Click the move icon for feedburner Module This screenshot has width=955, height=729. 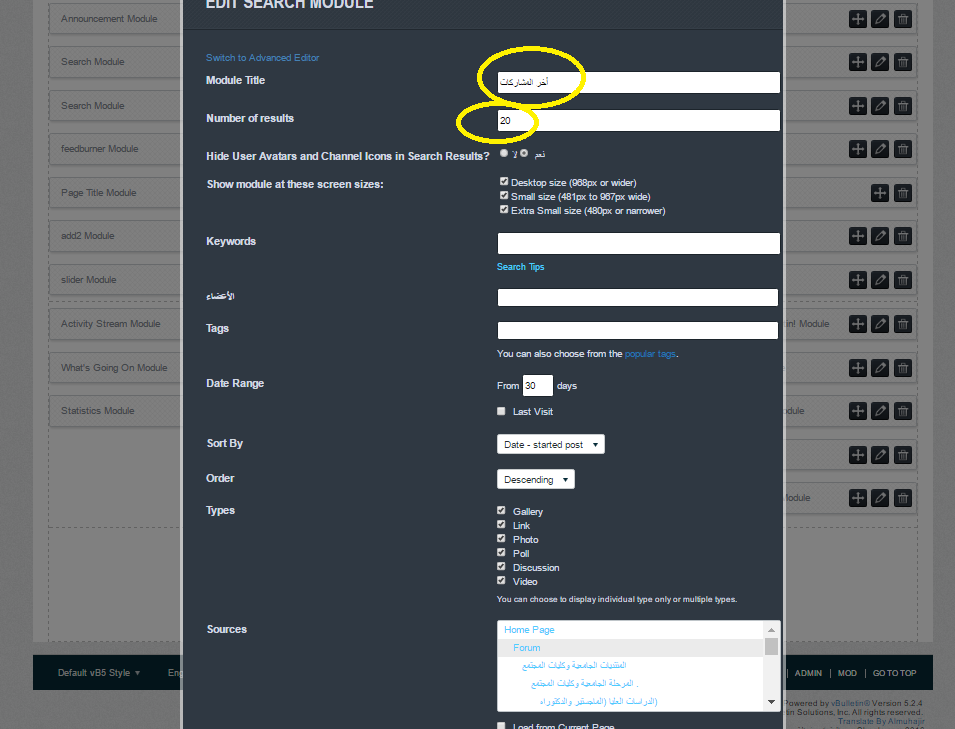858,149
